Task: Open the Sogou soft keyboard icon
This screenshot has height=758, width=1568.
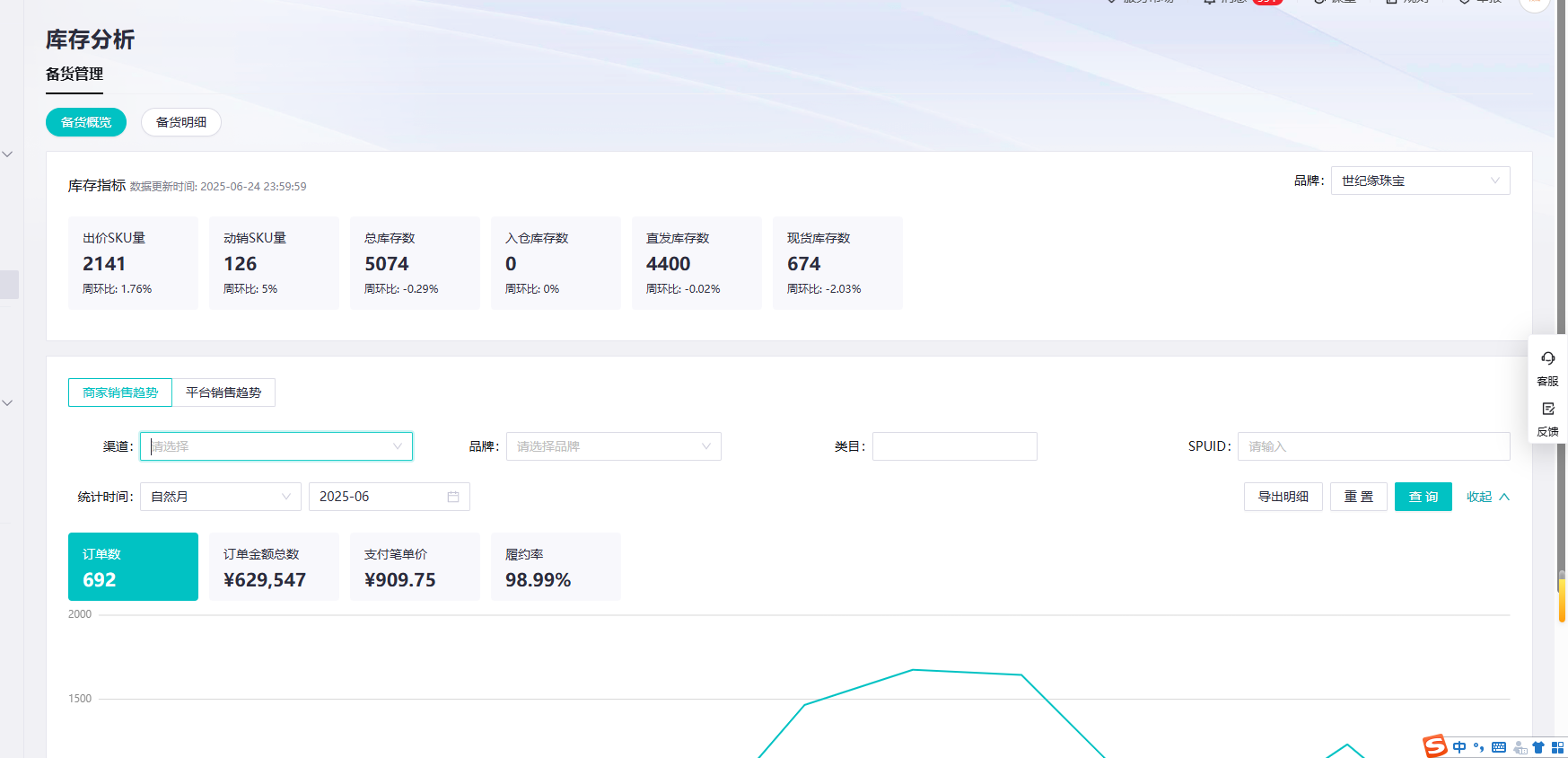Action: click(1499, 747)
